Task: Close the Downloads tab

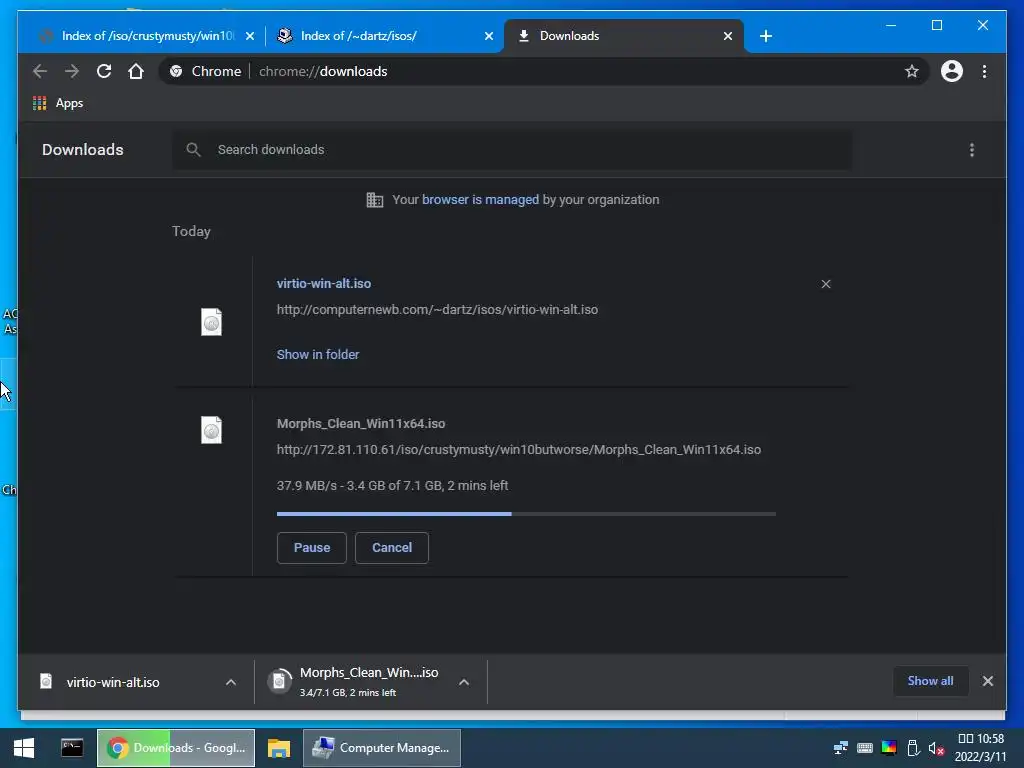Action: pyautogui.click(x=728, y=36)
